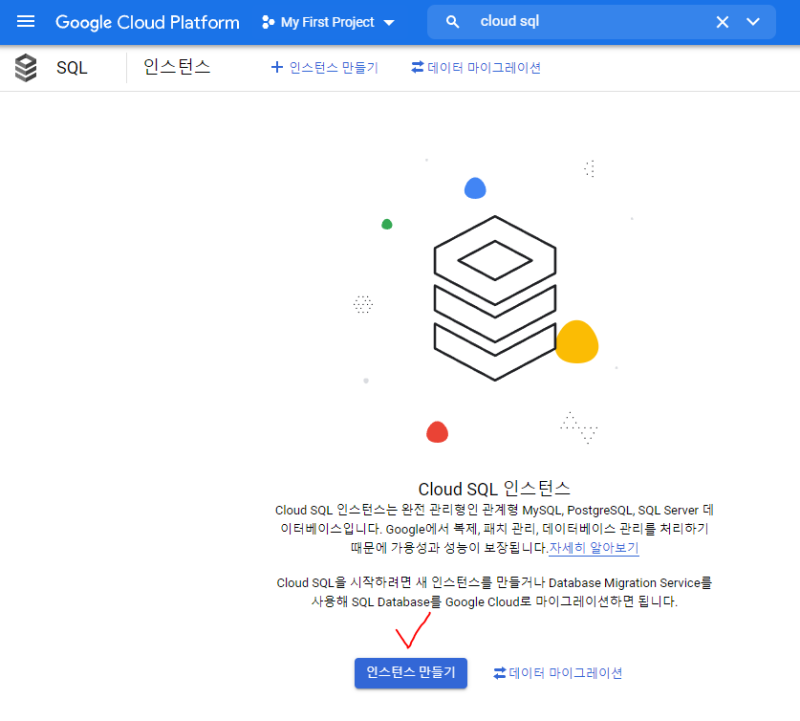The image size is (800, 721).
Task: Open the 자세히 알아보기 link
Action: click(594, 548)
